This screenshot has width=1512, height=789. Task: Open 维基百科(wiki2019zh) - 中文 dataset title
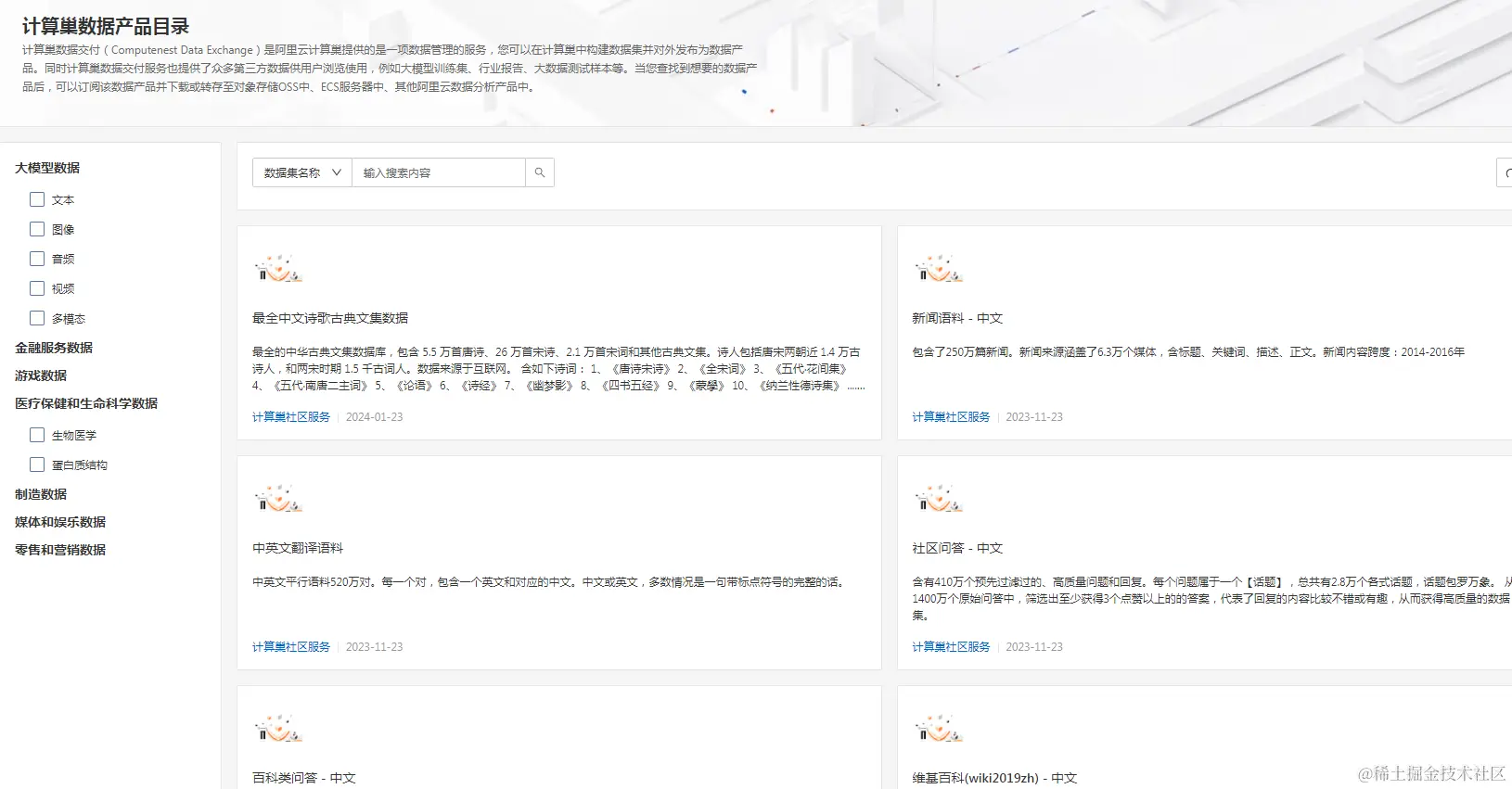tap(994, 778)
